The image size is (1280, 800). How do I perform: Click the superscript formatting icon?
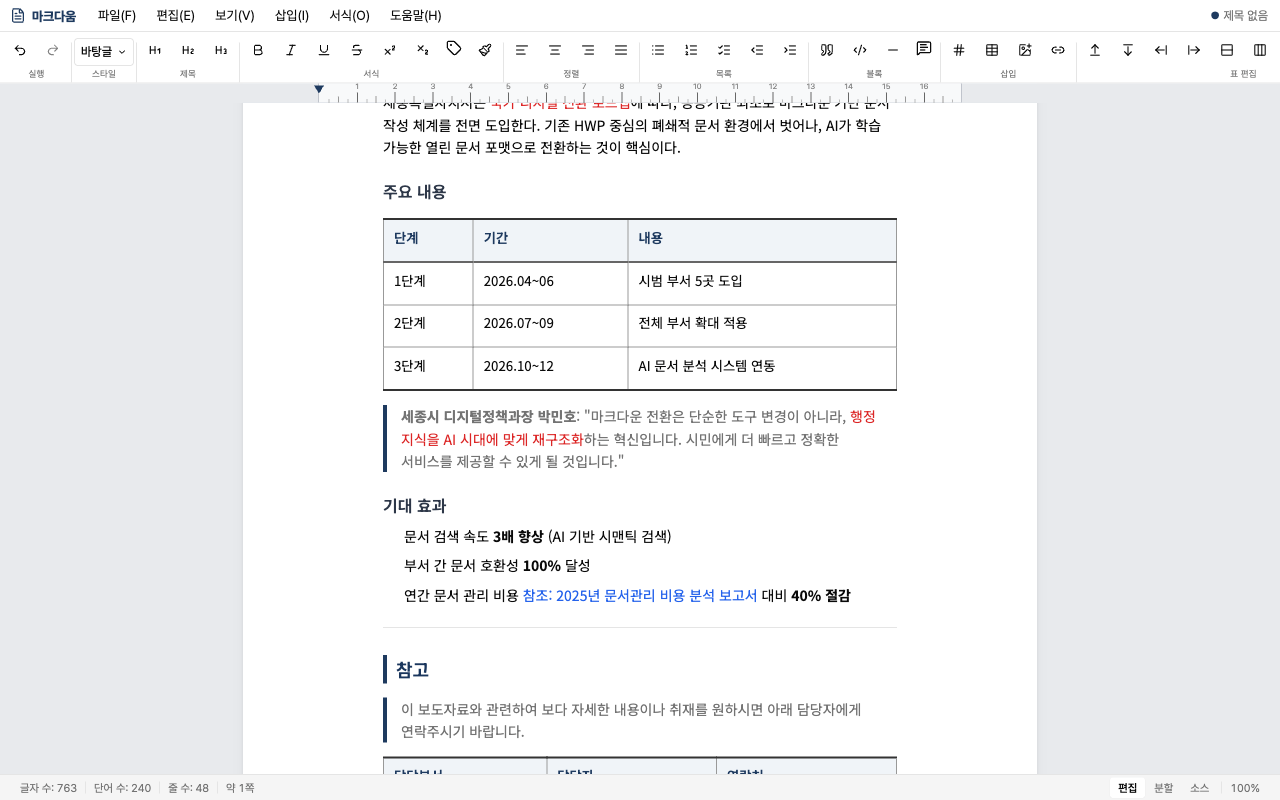(389, 49)
